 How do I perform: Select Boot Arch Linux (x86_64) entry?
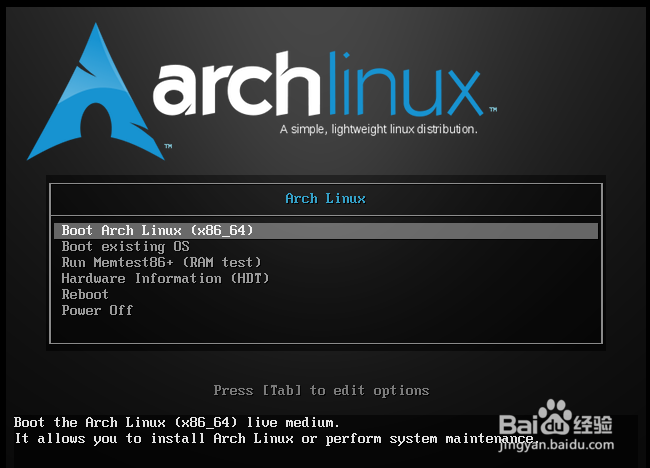(x=326, y=230)
